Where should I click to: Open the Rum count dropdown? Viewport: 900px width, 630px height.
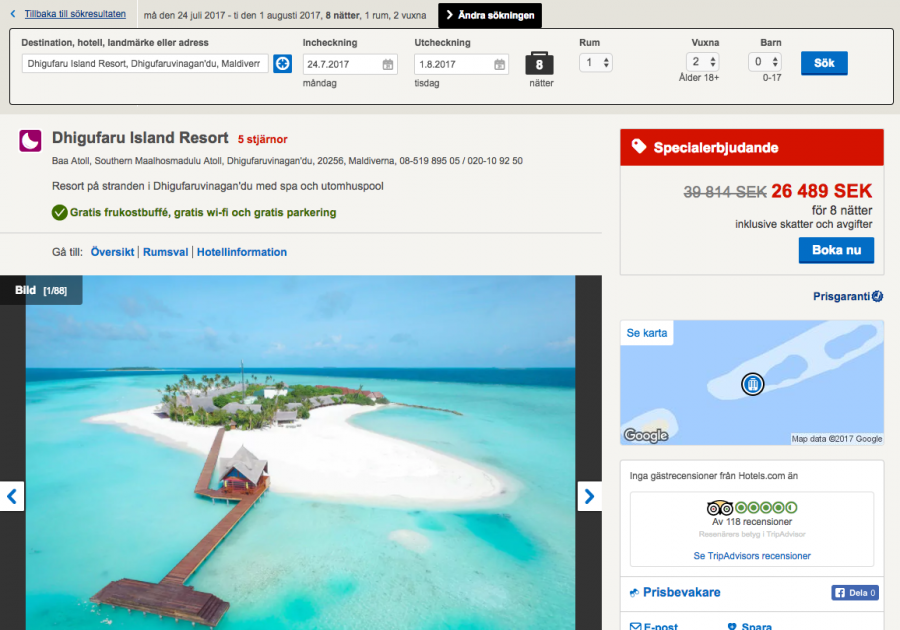596,62
